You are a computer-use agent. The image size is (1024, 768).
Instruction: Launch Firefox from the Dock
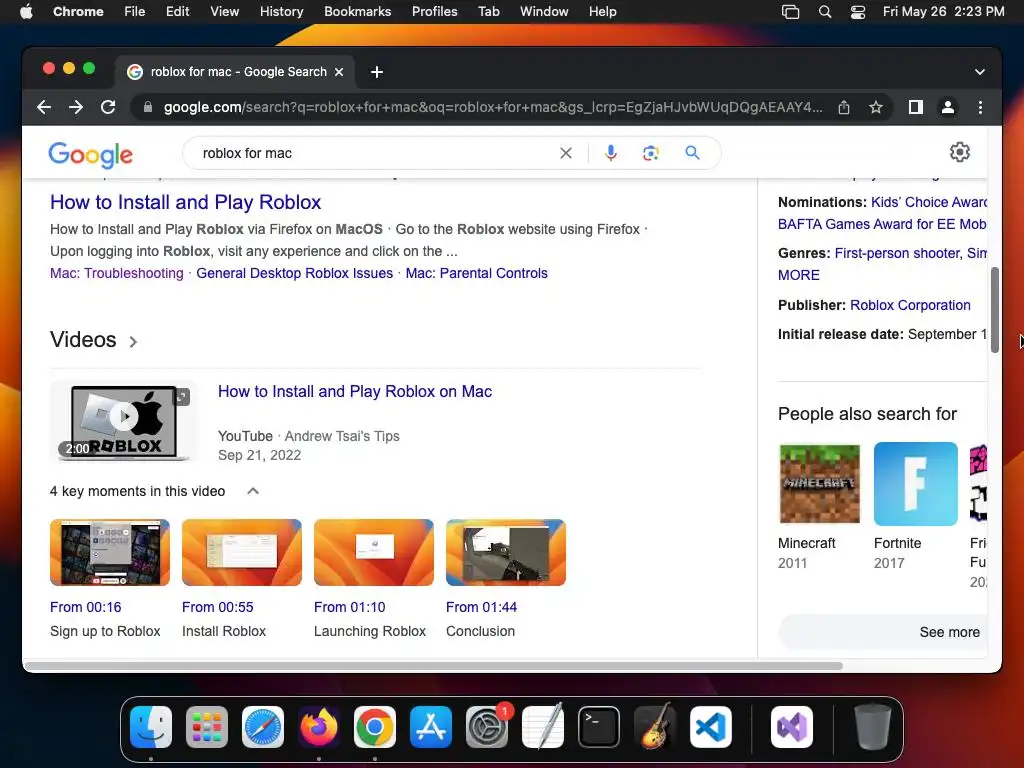[x=319, y=727]
